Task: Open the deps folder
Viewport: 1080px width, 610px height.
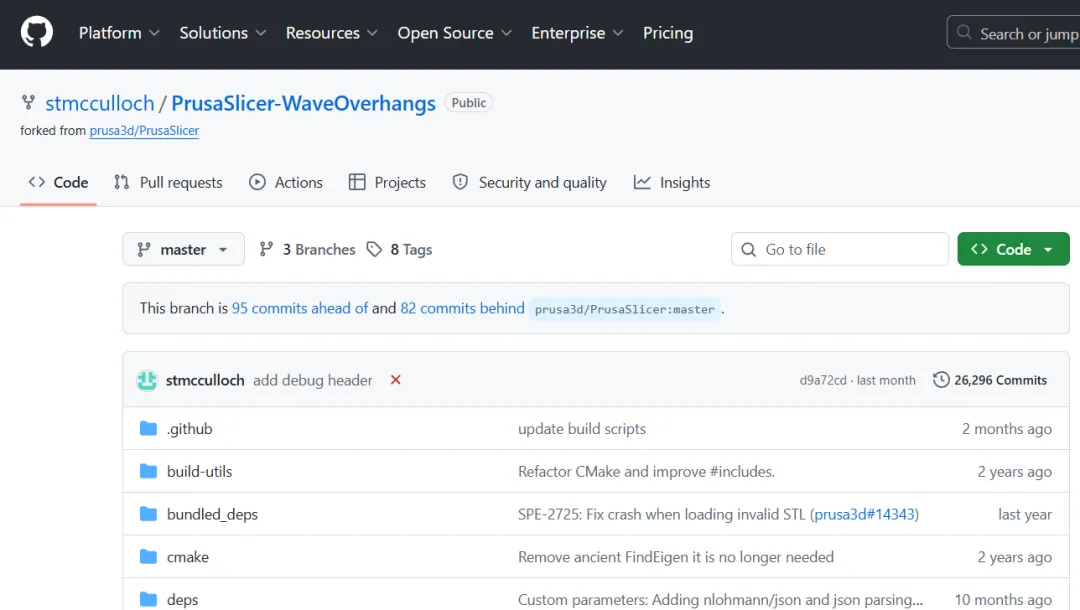Action: (x=183, y=600)
